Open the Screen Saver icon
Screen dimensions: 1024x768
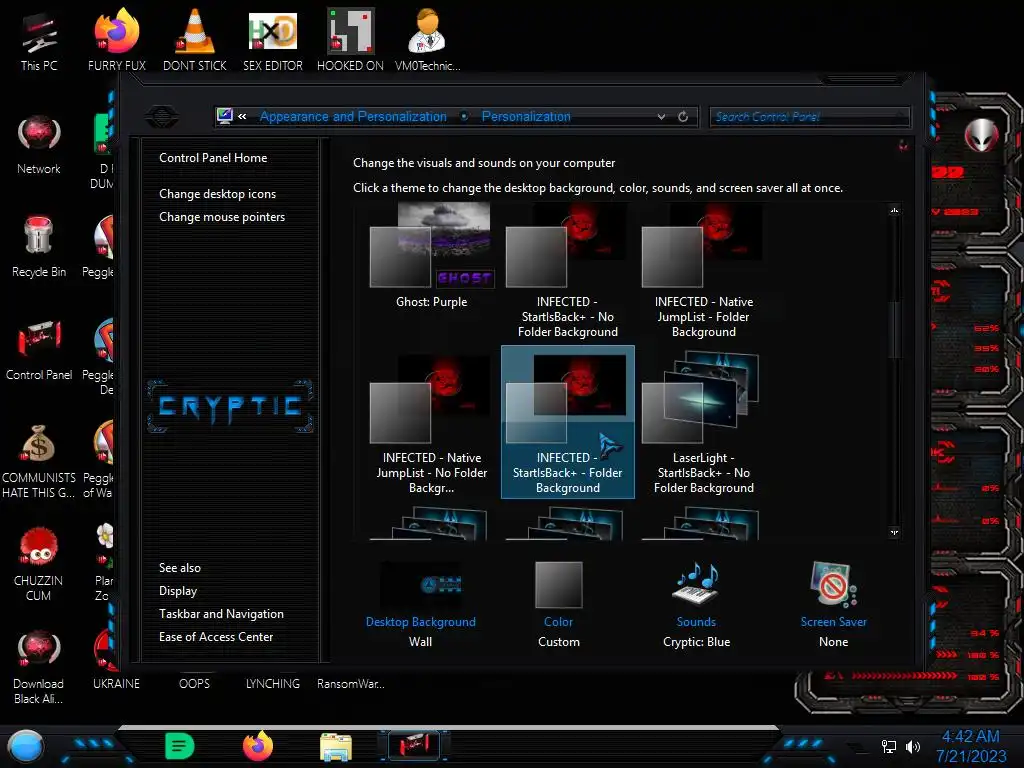pos(833,584)
